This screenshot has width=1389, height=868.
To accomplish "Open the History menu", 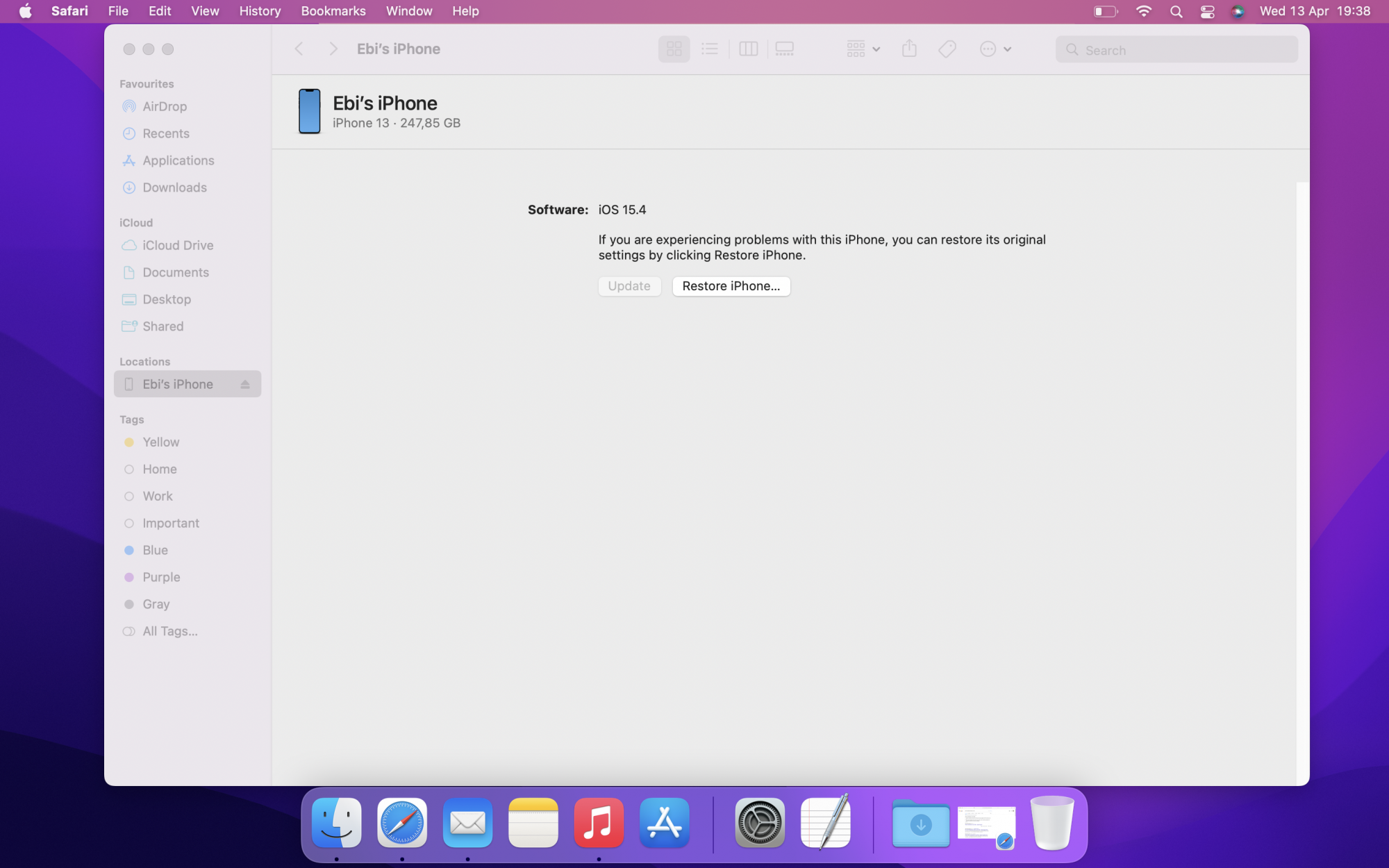I will (x=260, y=11).
